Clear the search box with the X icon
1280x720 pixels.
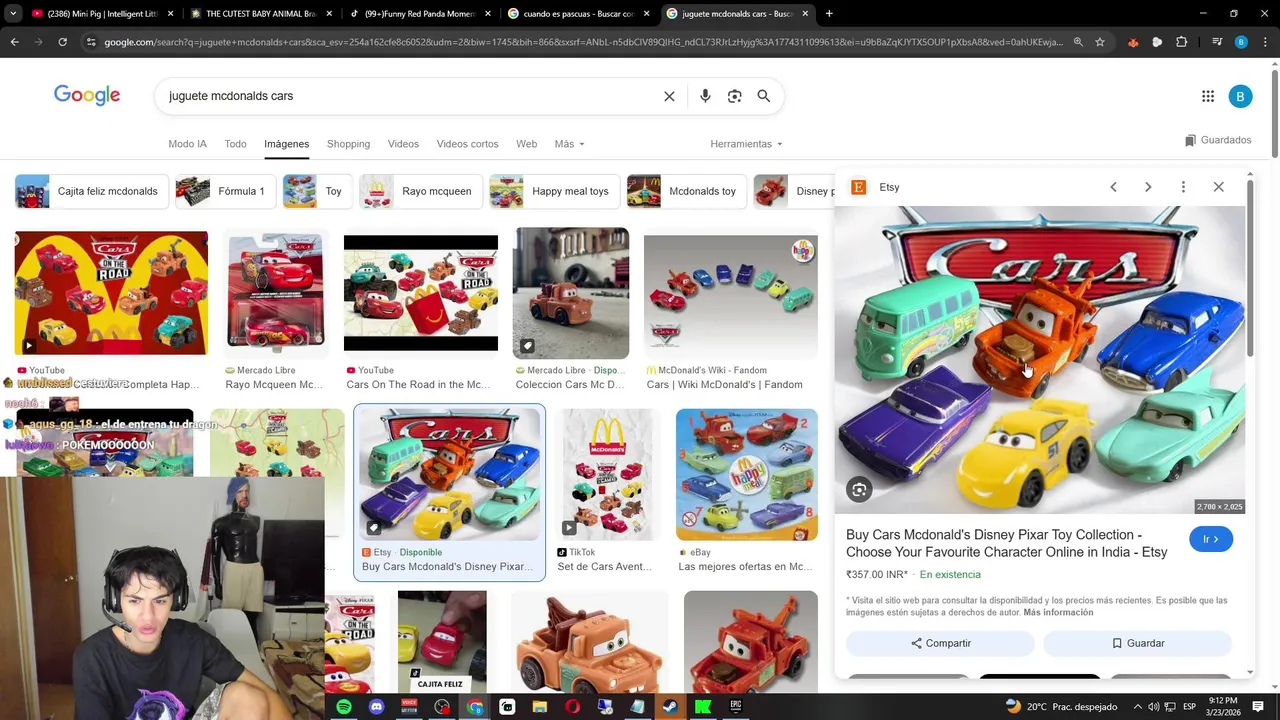tap(669, 96)
